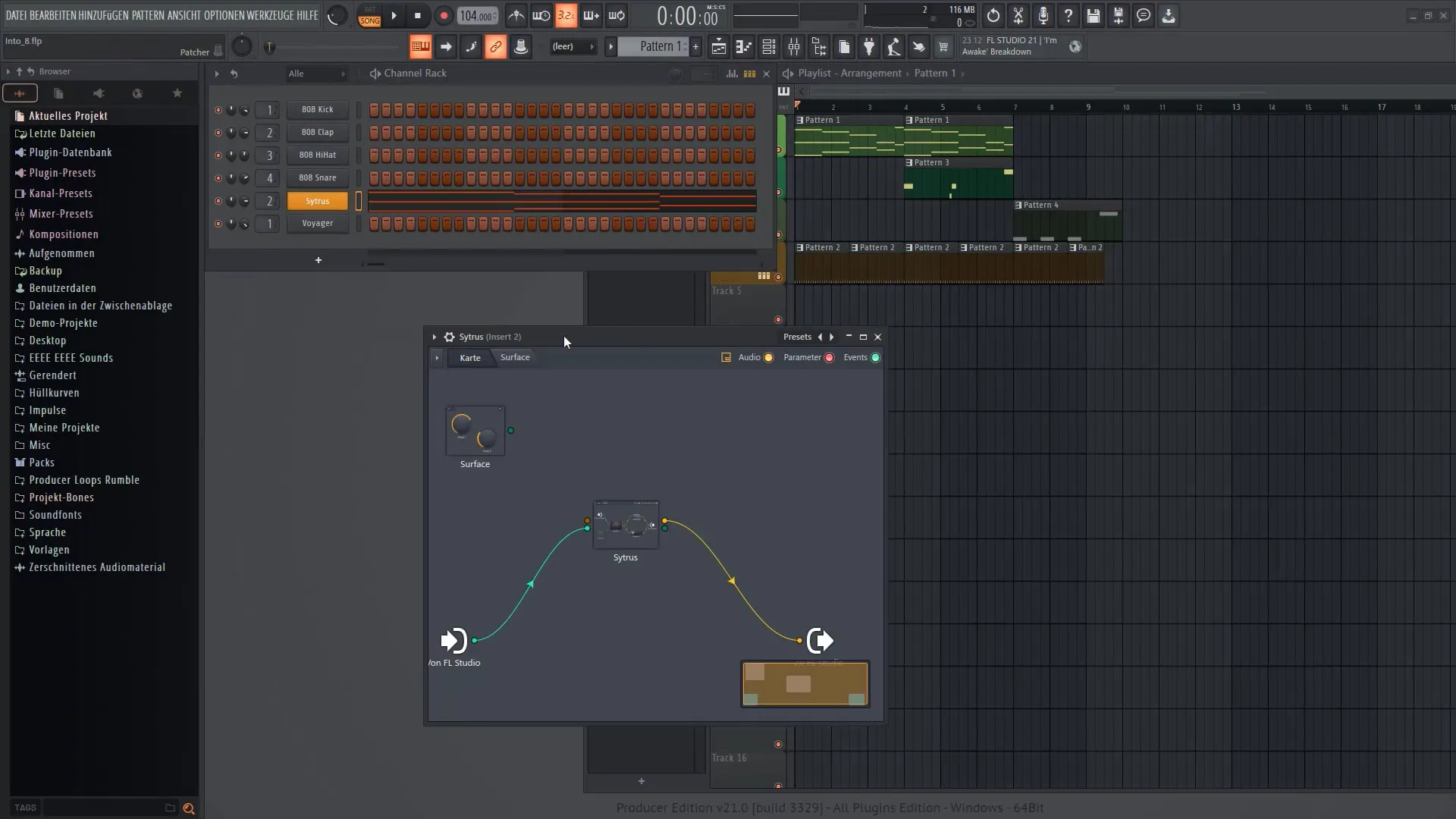Drag the BPM tempo input field
The height and width of the screenshot is (819, 1456).
coord(477,15)
